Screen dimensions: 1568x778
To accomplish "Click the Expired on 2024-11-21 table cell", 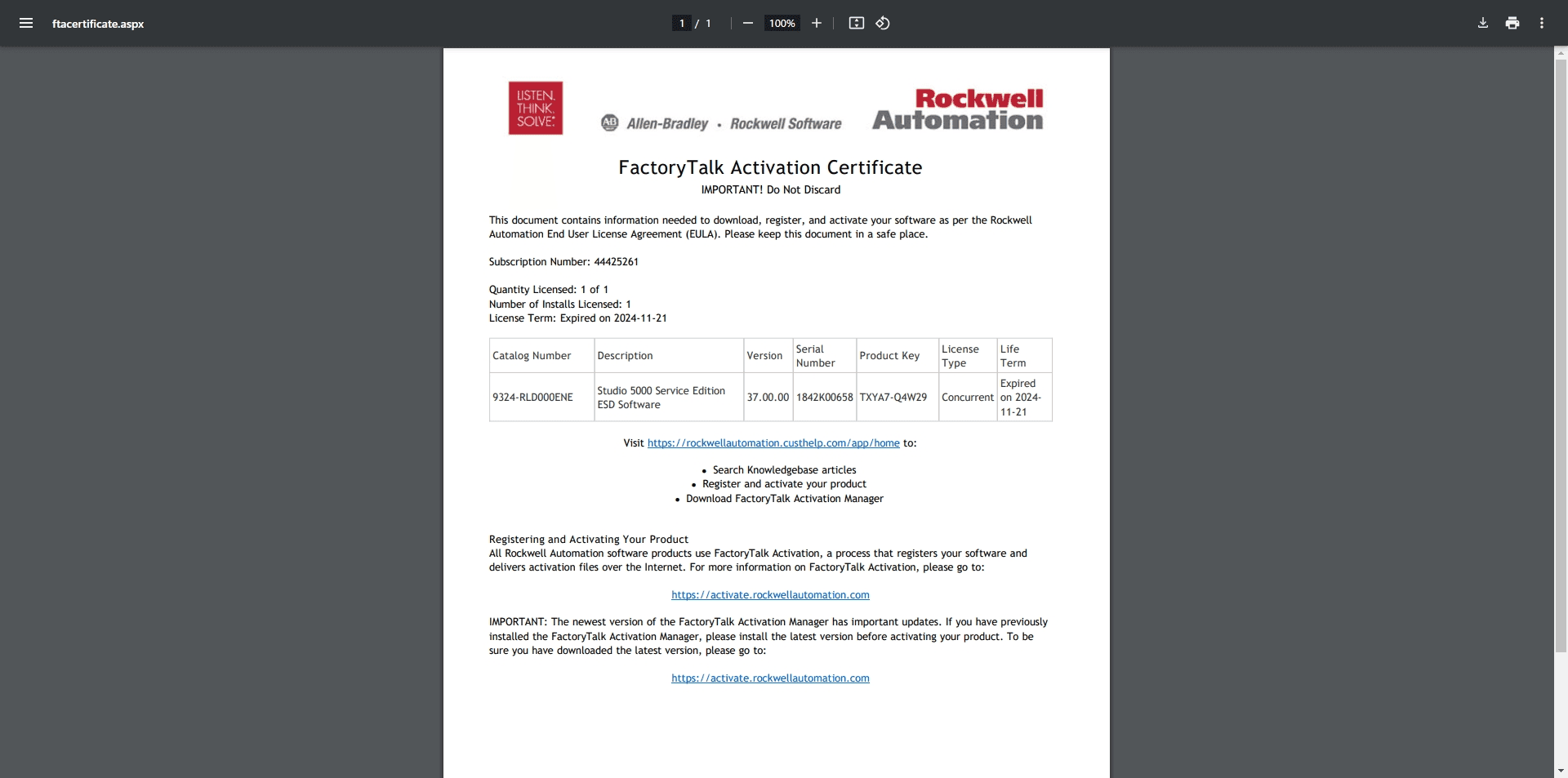I will coord(1024,397).
